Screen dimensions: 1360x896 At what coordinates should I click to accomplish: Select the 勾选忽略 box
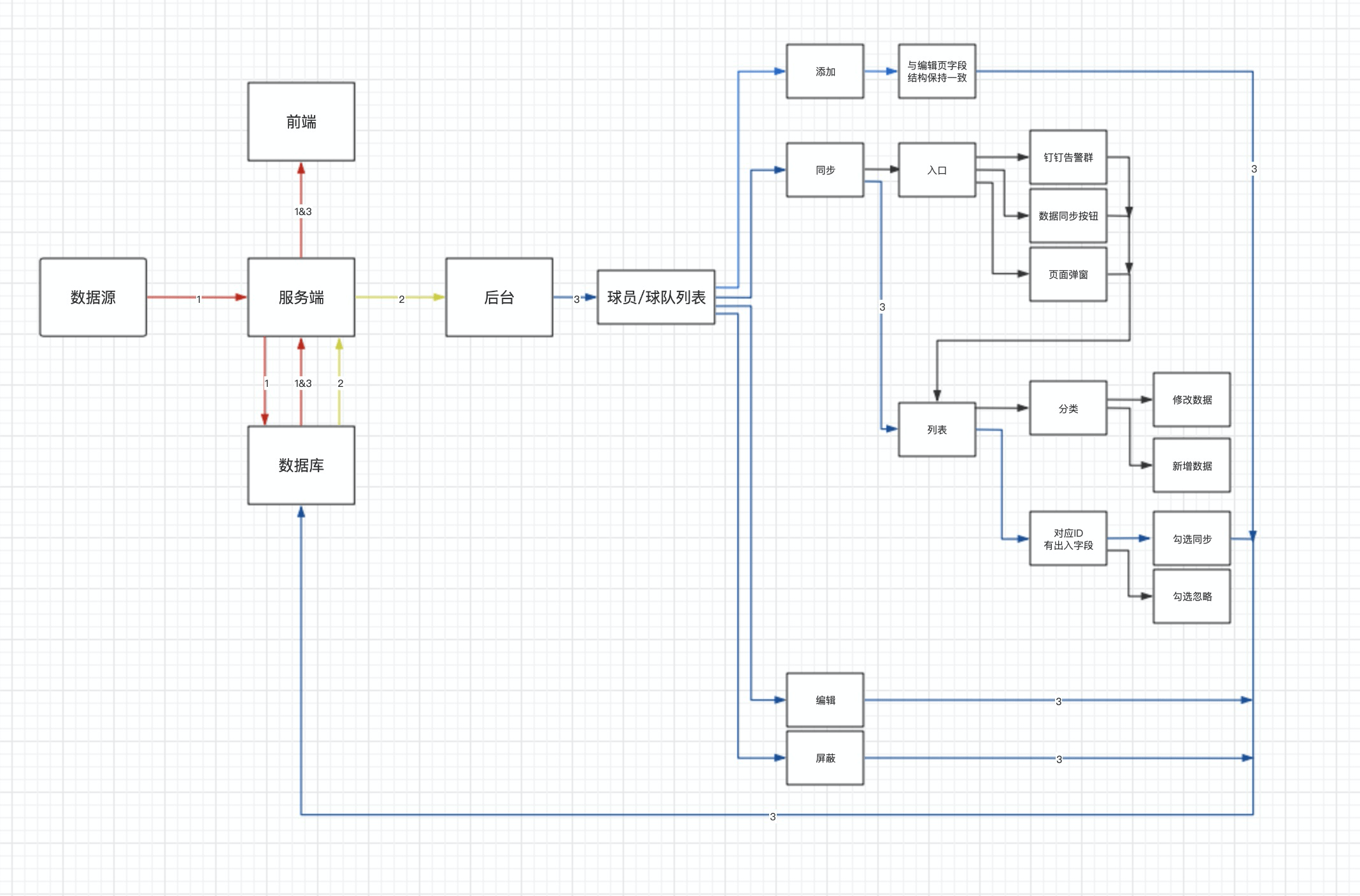(x=1192, y=596)
